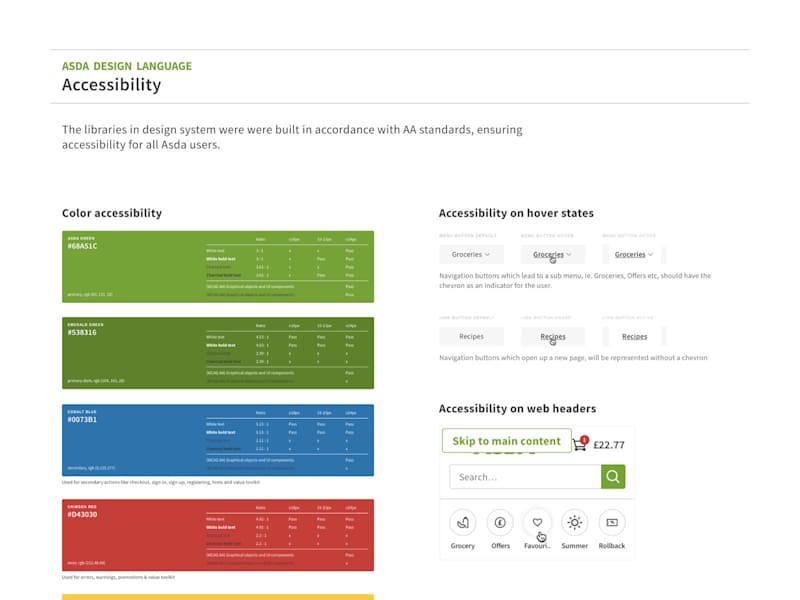Viewport: 800px width, 600px height.
Task: Click the Skip to main content button
Action: pyautogui.click(x=506, y=441)
